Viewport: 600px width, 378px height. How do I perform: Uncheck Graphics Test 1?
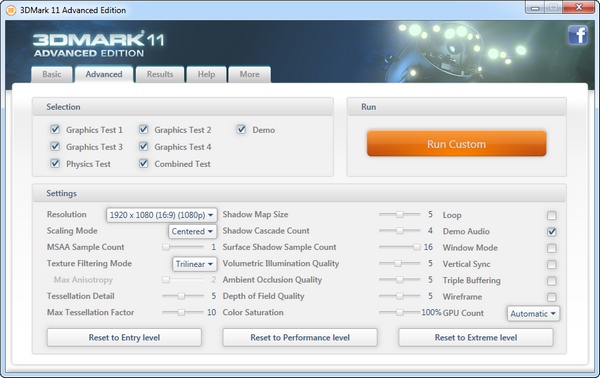(x=55, y=129)
